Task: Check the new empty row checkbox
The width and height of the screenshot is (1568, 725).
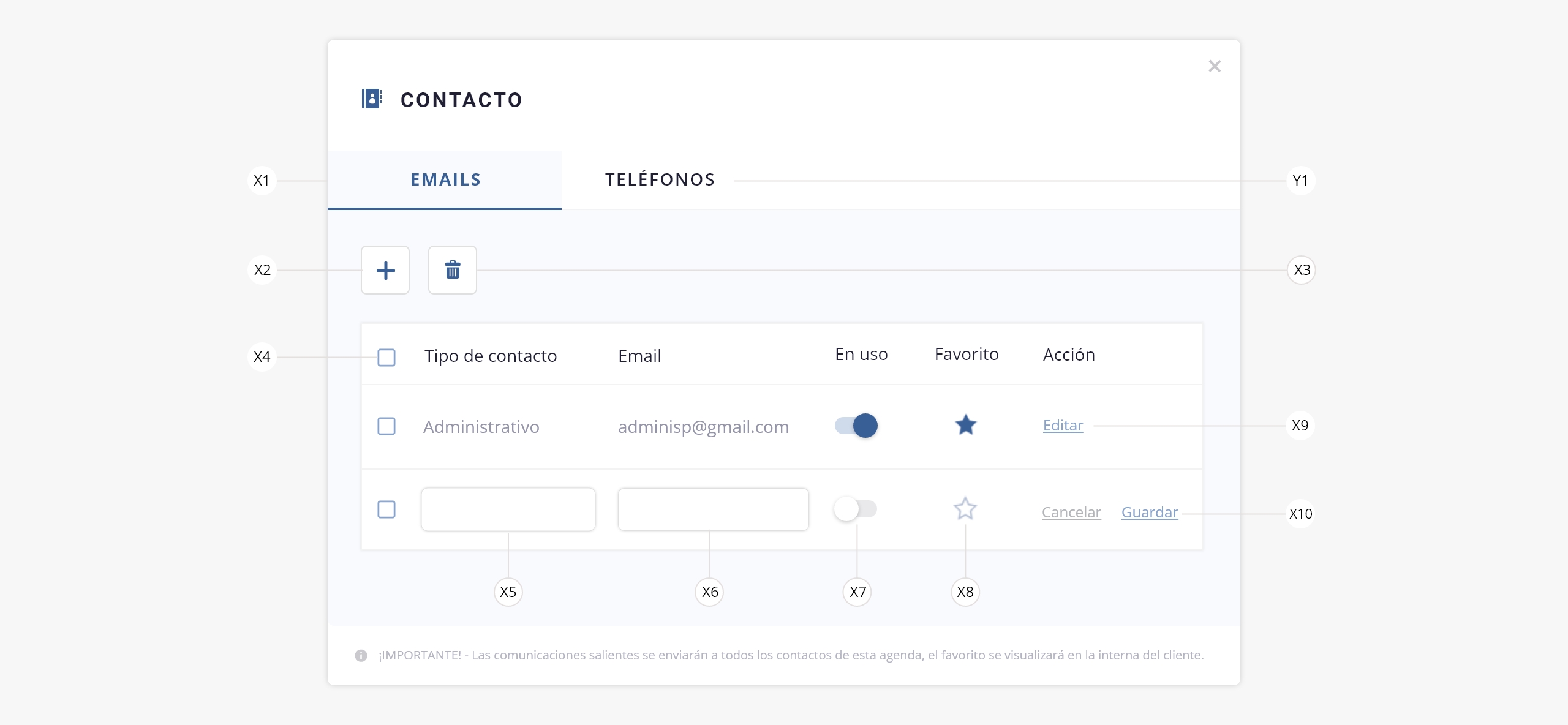Action: click(x=386, y=509)
